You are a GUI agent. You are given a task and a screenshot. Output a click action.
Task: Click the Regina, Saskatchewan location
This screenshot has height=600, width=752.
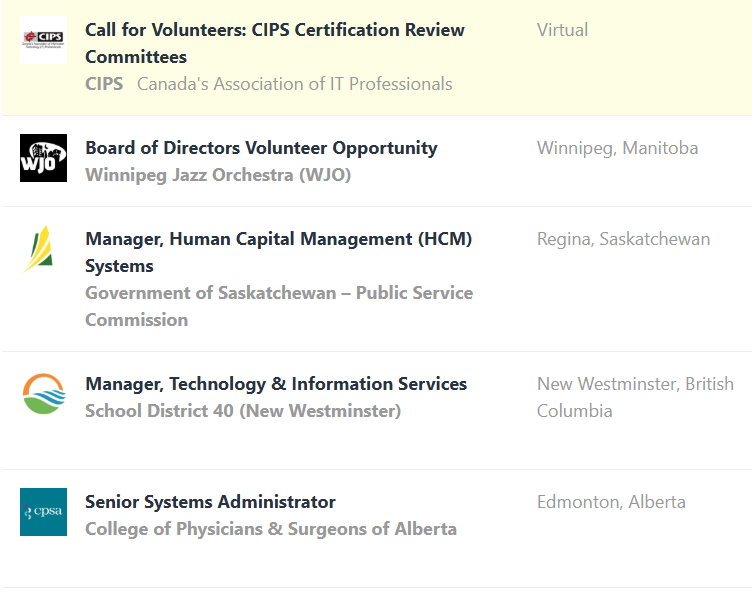pyautogui.click(x=623, y=239)
